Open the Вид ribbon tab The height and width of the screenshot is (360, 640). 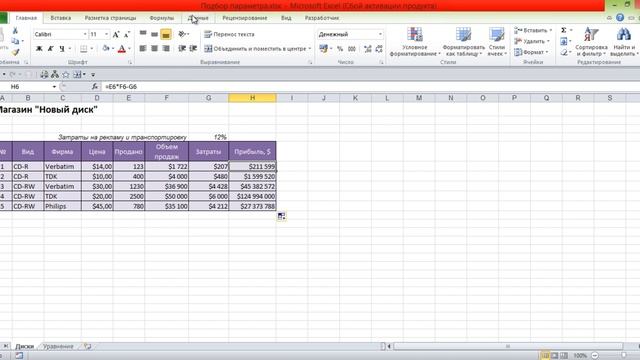[x=286, y=18]
